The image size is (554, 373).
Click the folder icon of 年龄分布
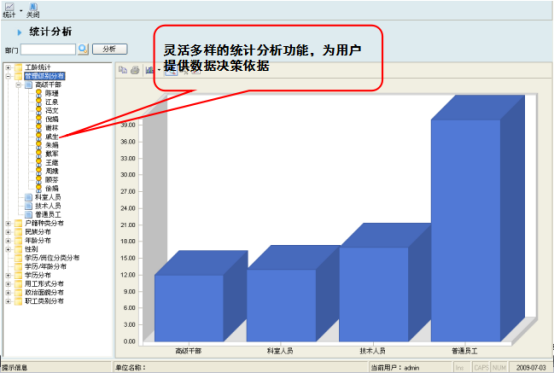pos(18,241)
